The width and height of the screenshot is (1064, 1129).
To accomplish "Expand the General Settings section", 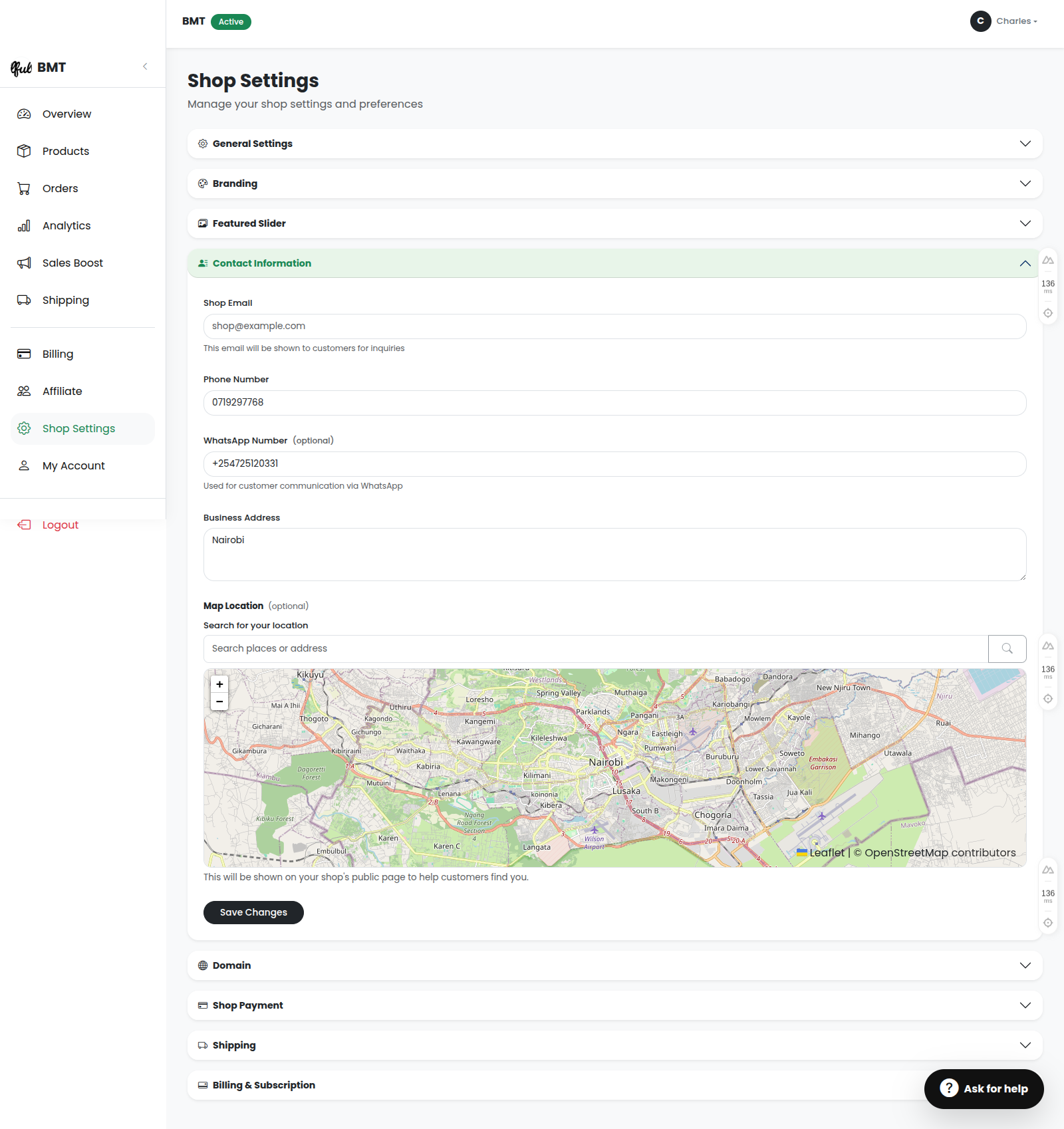I will click(614, 144).
